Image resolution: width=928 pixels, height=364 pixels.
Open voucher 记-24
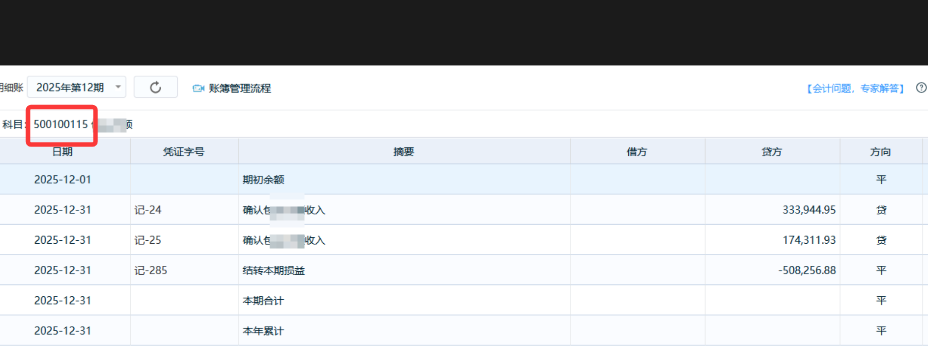click(x=148, y=210)
